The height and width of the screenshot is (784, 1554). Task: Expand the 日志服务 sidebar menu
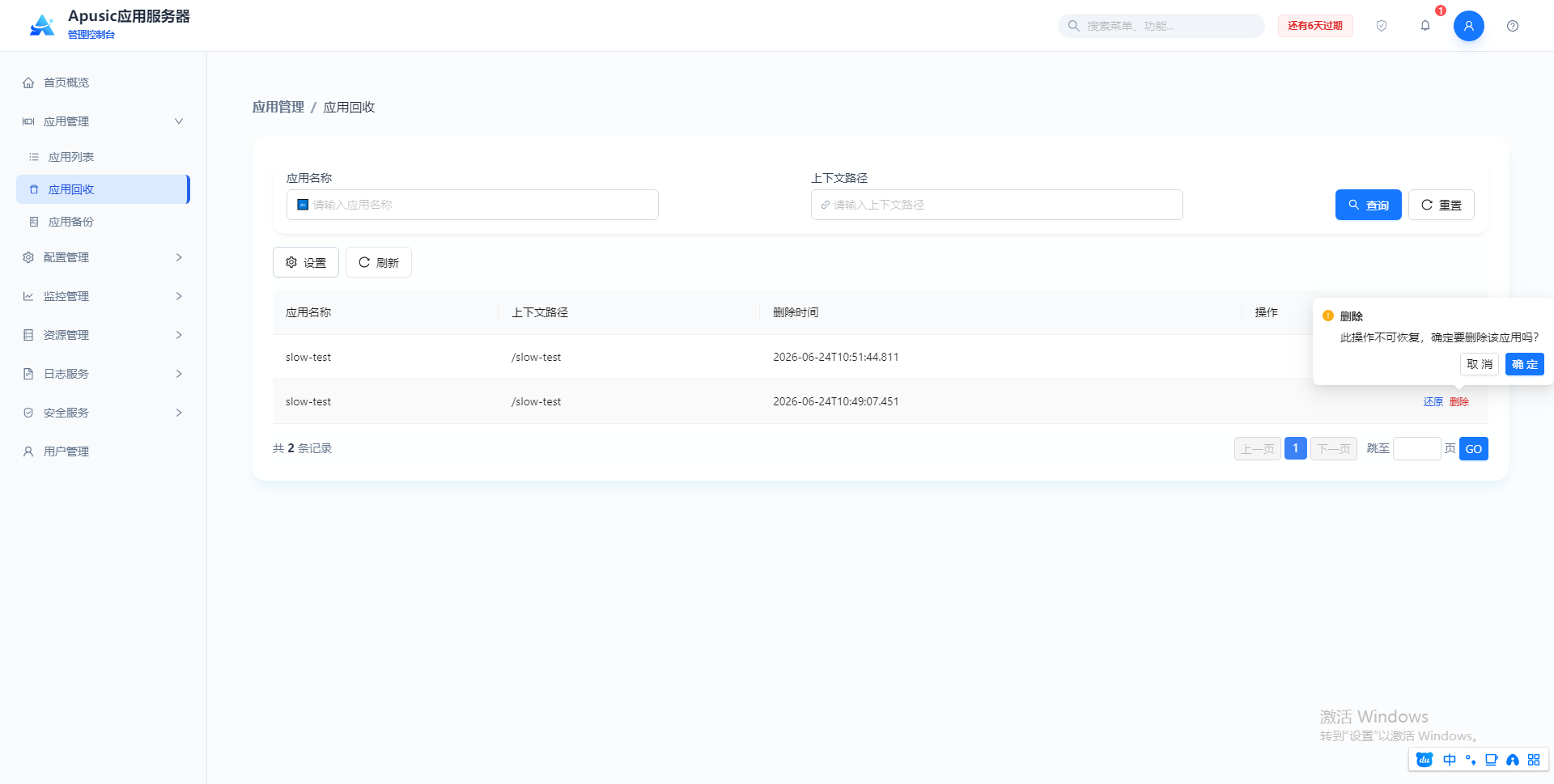pos(103,374)
